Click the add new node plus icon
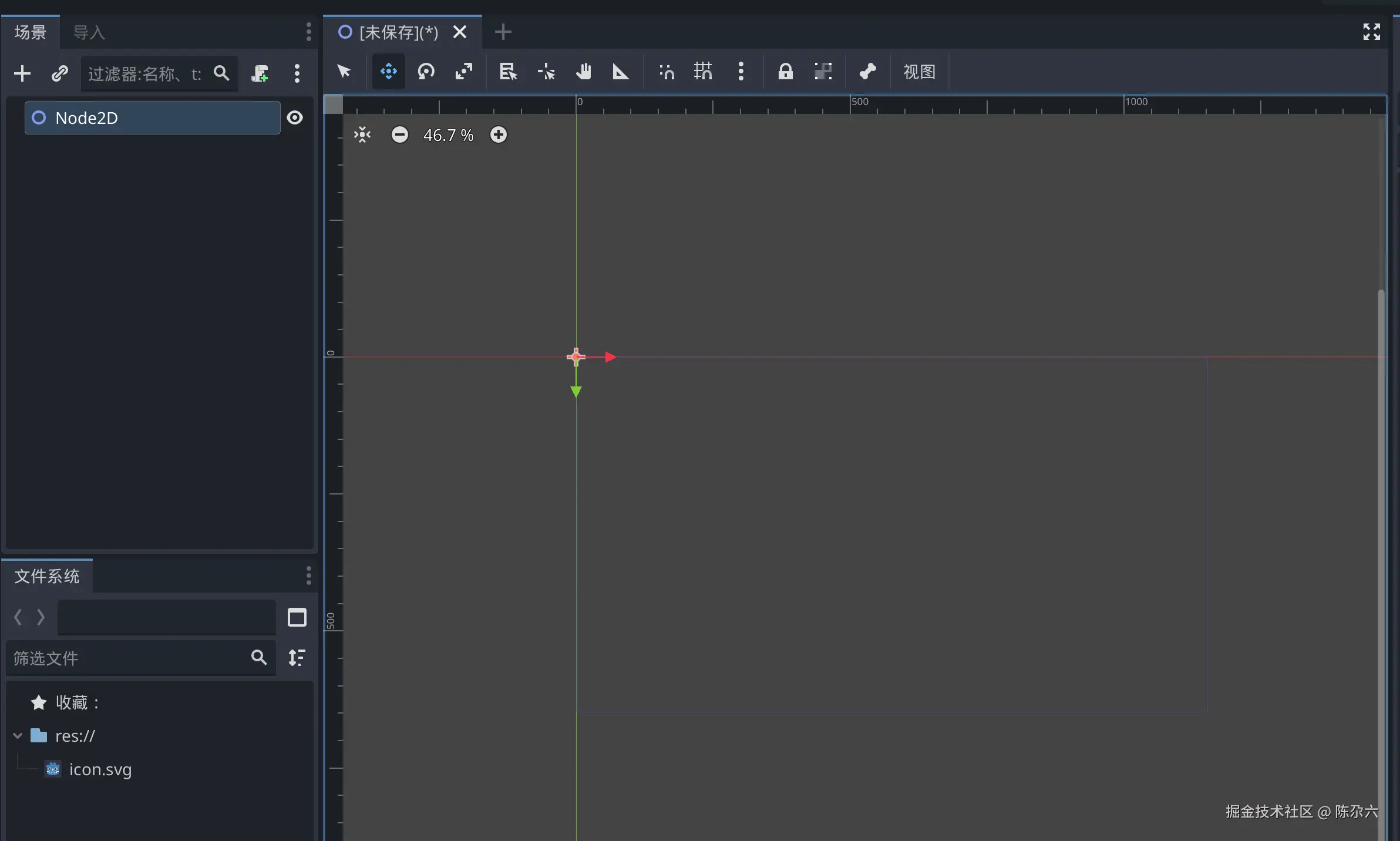Image resolution: width=1400 pixels, height=841 pixels. tap(22, 73)
